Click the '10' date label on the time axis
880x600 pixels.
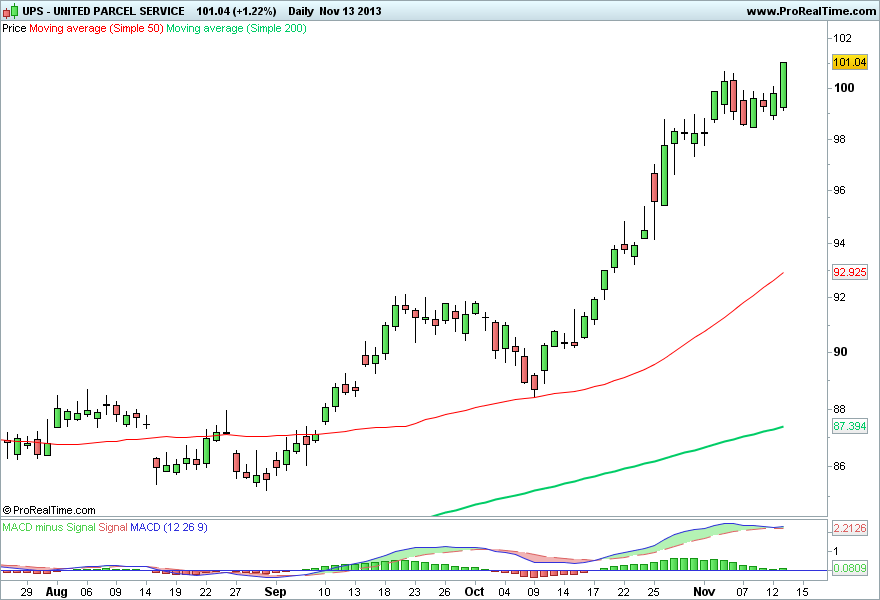click(x=324, y=592)
